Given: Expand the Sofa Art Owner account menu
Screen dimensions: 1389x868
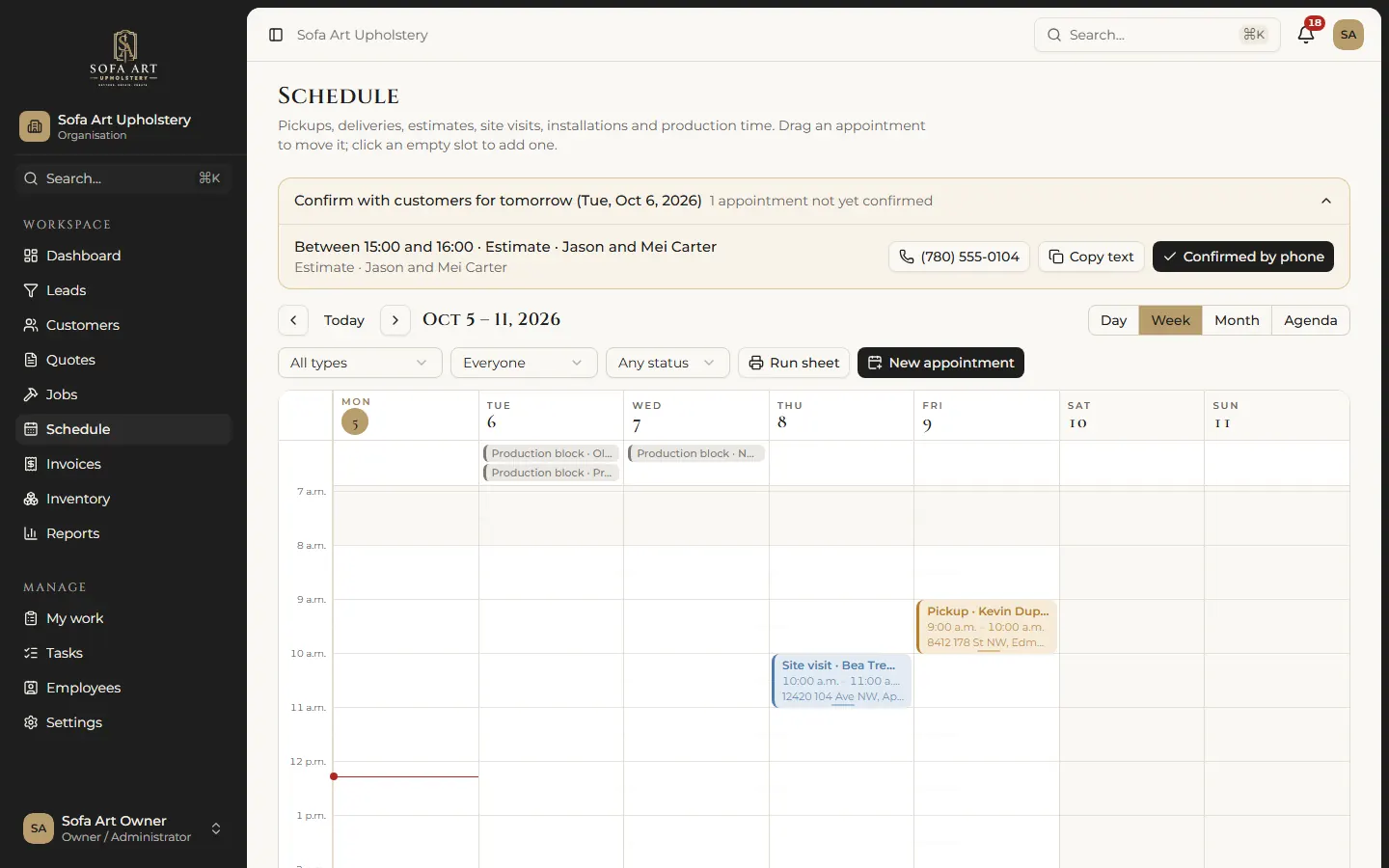Looking at the screenshot, I should pos(123,828).
